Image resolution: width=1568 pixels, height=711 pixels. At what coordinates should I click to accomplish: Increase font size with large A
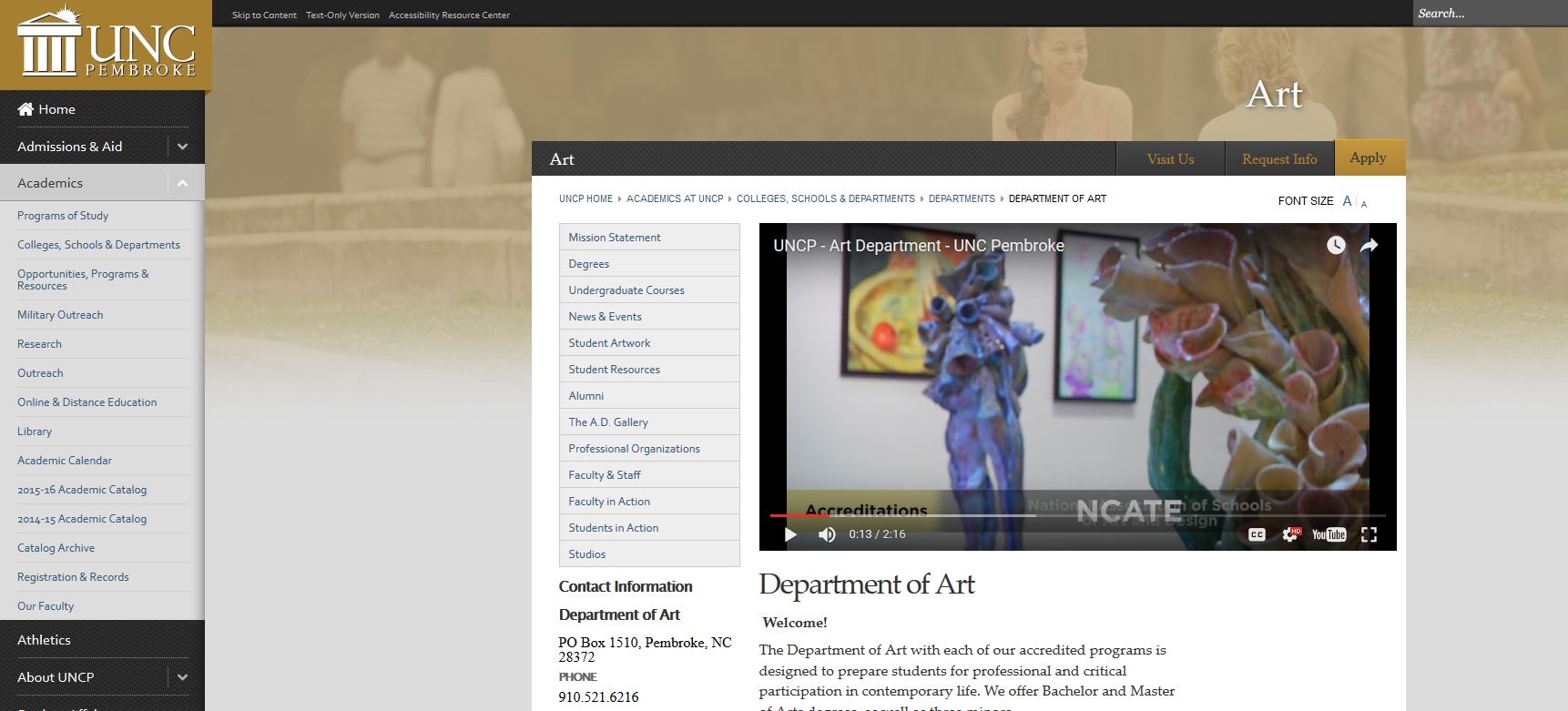coord(1348,201)
